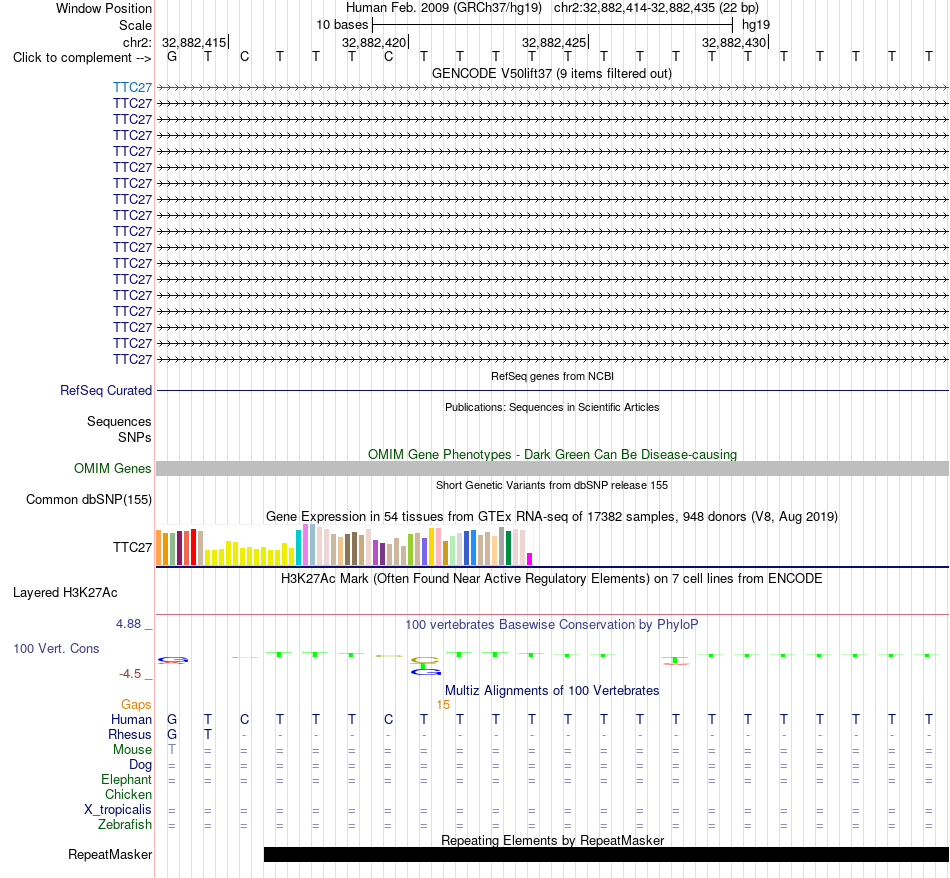Select the Mouse species label
Screen dimensions: 950x878
[x=132, y=750]
